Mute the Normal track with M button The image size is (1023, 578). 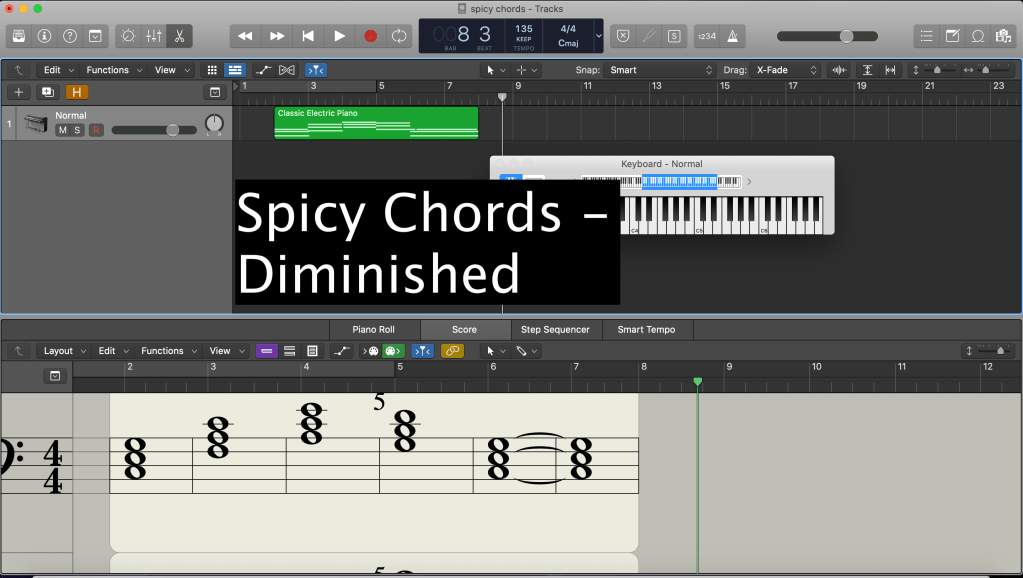pyautogui.click(x=62, y=130)
